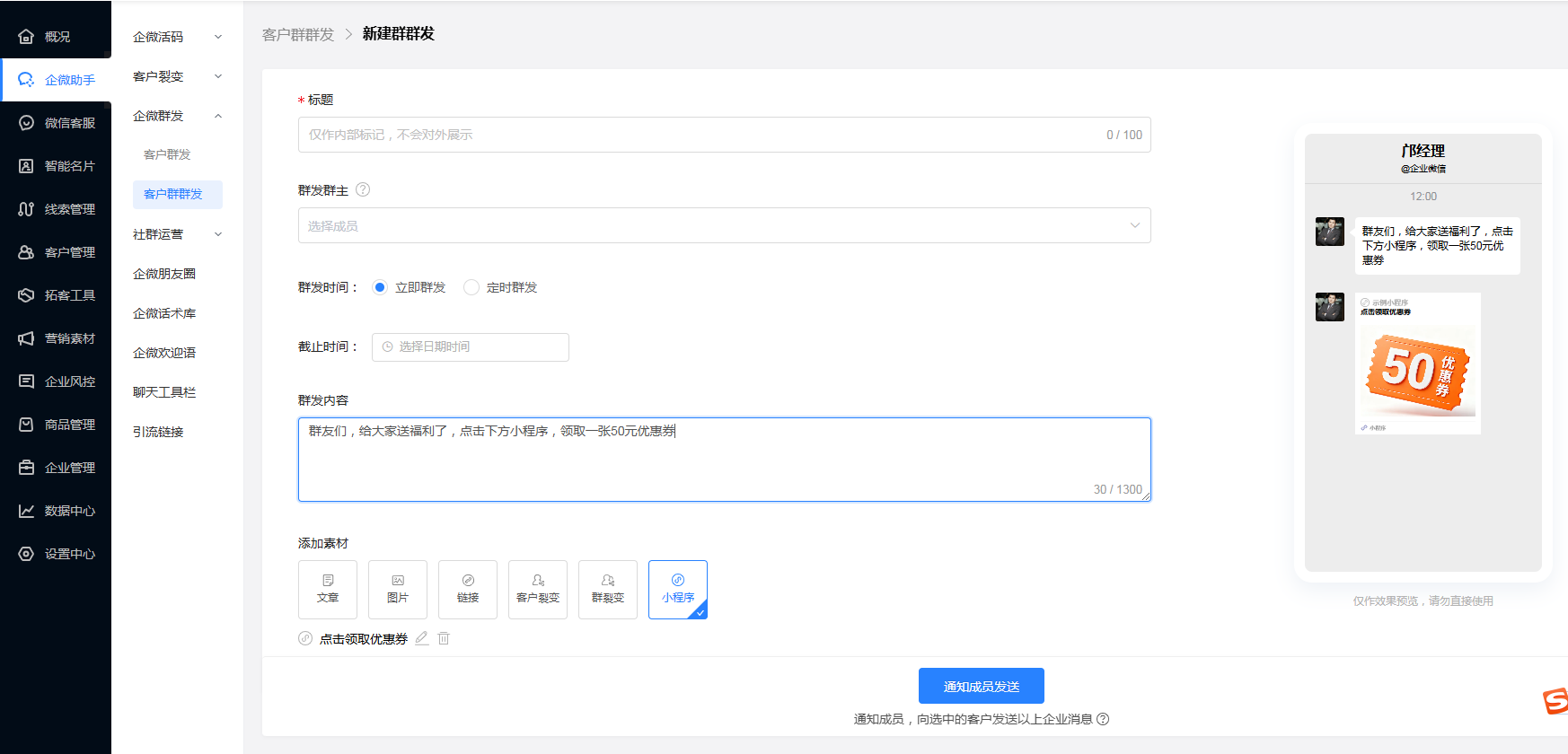Viewport: 1568px width, 754px height.
Task: Open the 选择成员 dropdown
Action: [x=724, y=225]
